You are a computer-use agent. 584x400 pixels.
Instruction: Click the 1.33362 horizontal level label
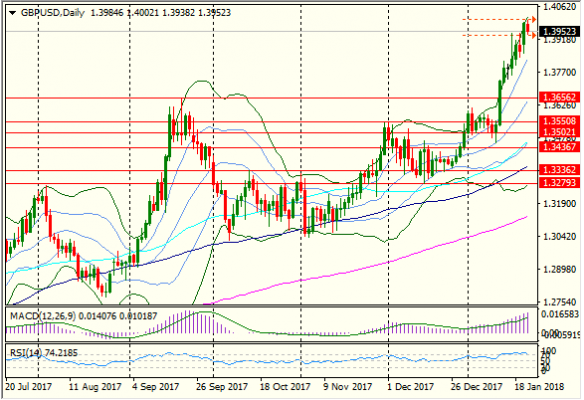coord(560,170)
